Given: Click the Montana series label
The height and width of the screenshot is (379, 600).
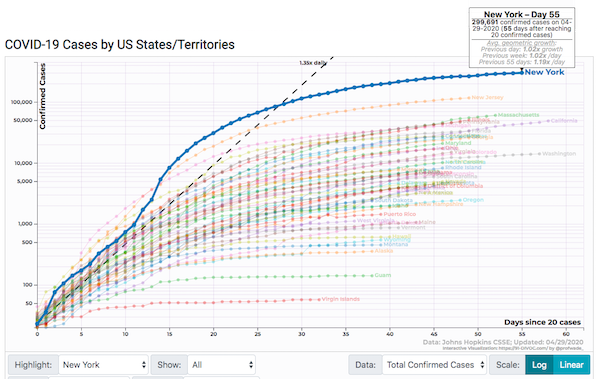Looking at the screenshot, I should click(395, 244).
